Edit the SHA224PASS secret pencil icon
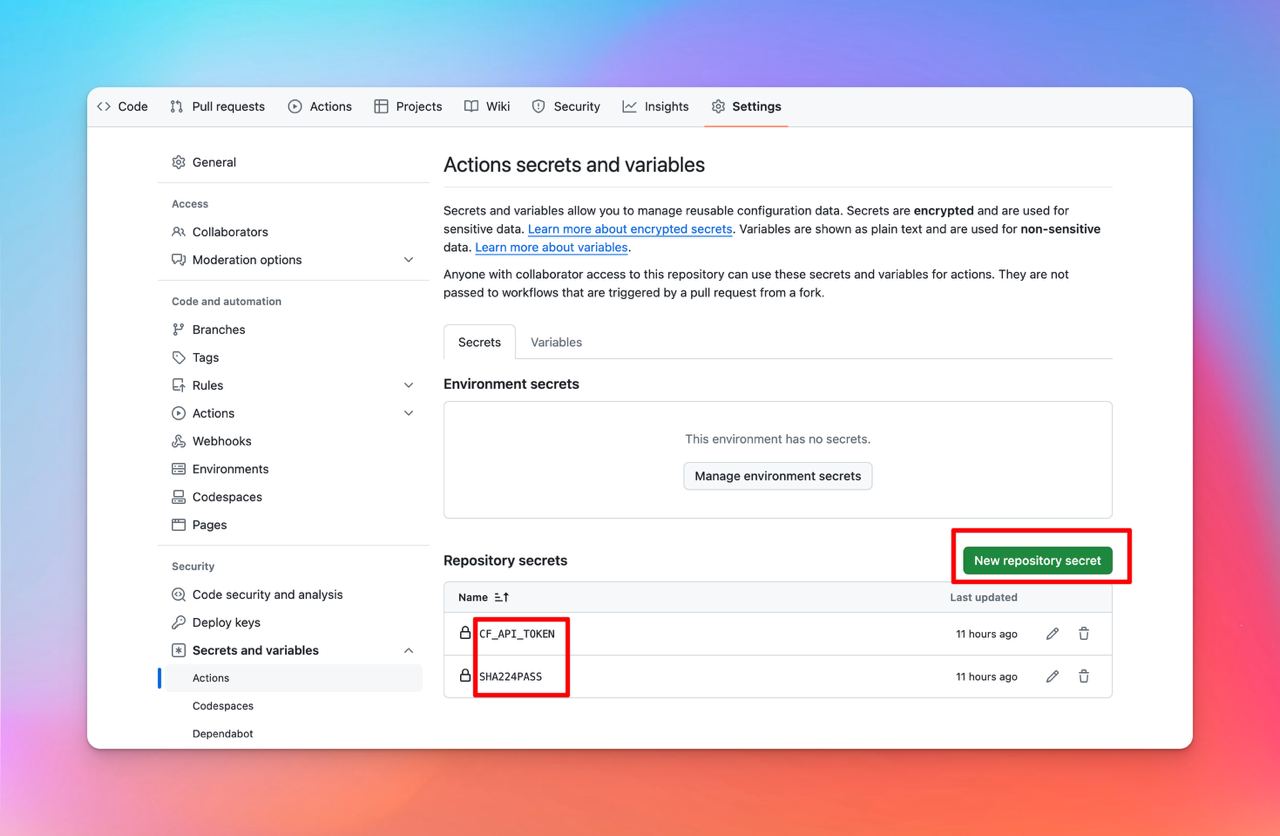Viewport: 1280px width, 836px height. [1052, 677]
